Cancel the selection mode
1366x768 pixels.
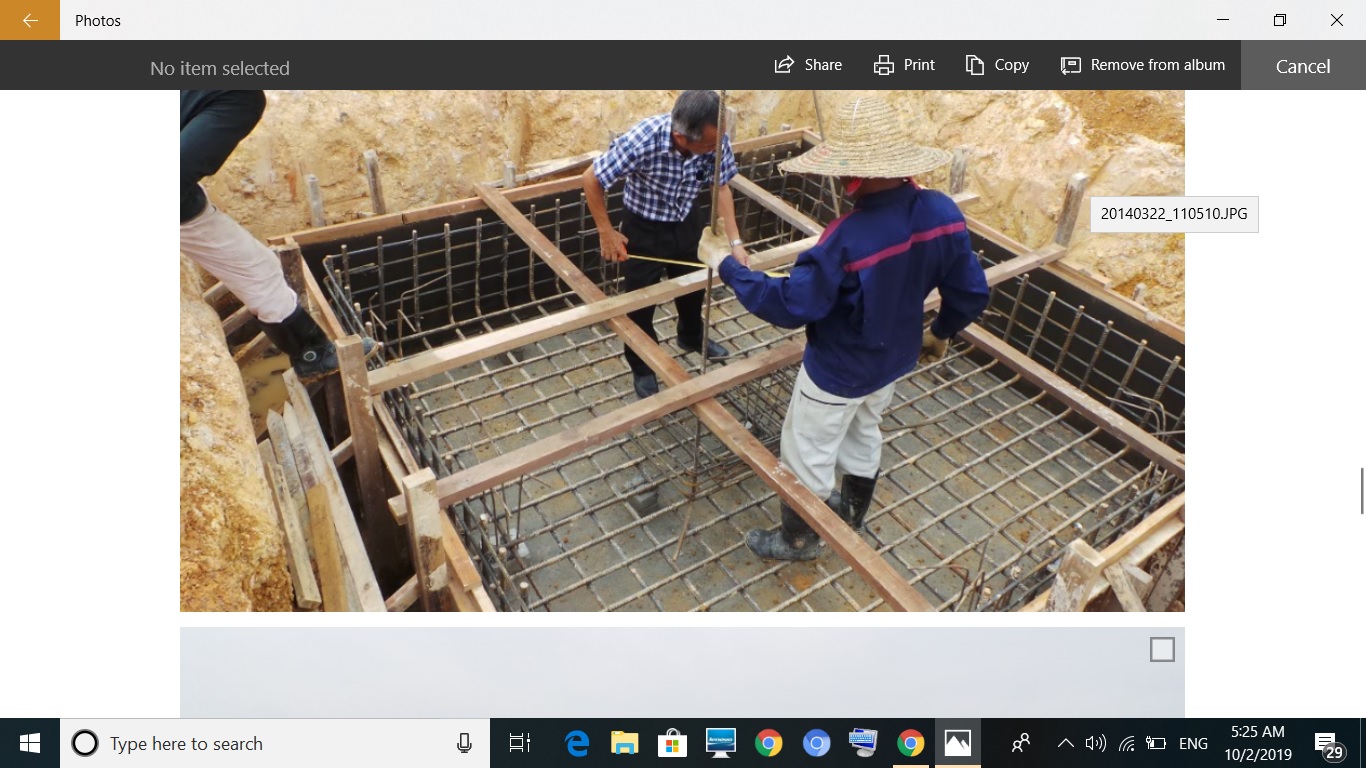pyautogui.click(x=1303, y=66)
